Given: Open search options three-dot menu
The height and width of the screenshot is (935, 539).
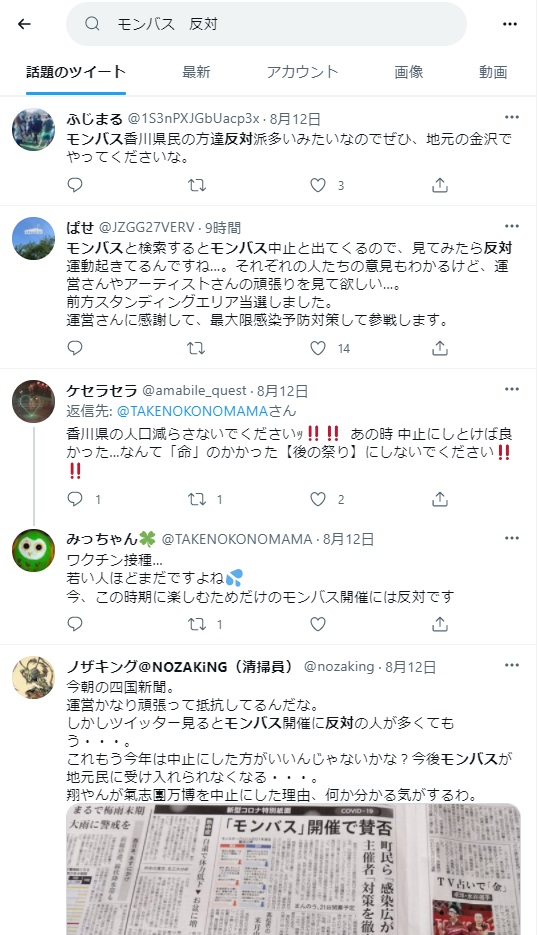Looking at the screenshot, I should tap(510, 24).
